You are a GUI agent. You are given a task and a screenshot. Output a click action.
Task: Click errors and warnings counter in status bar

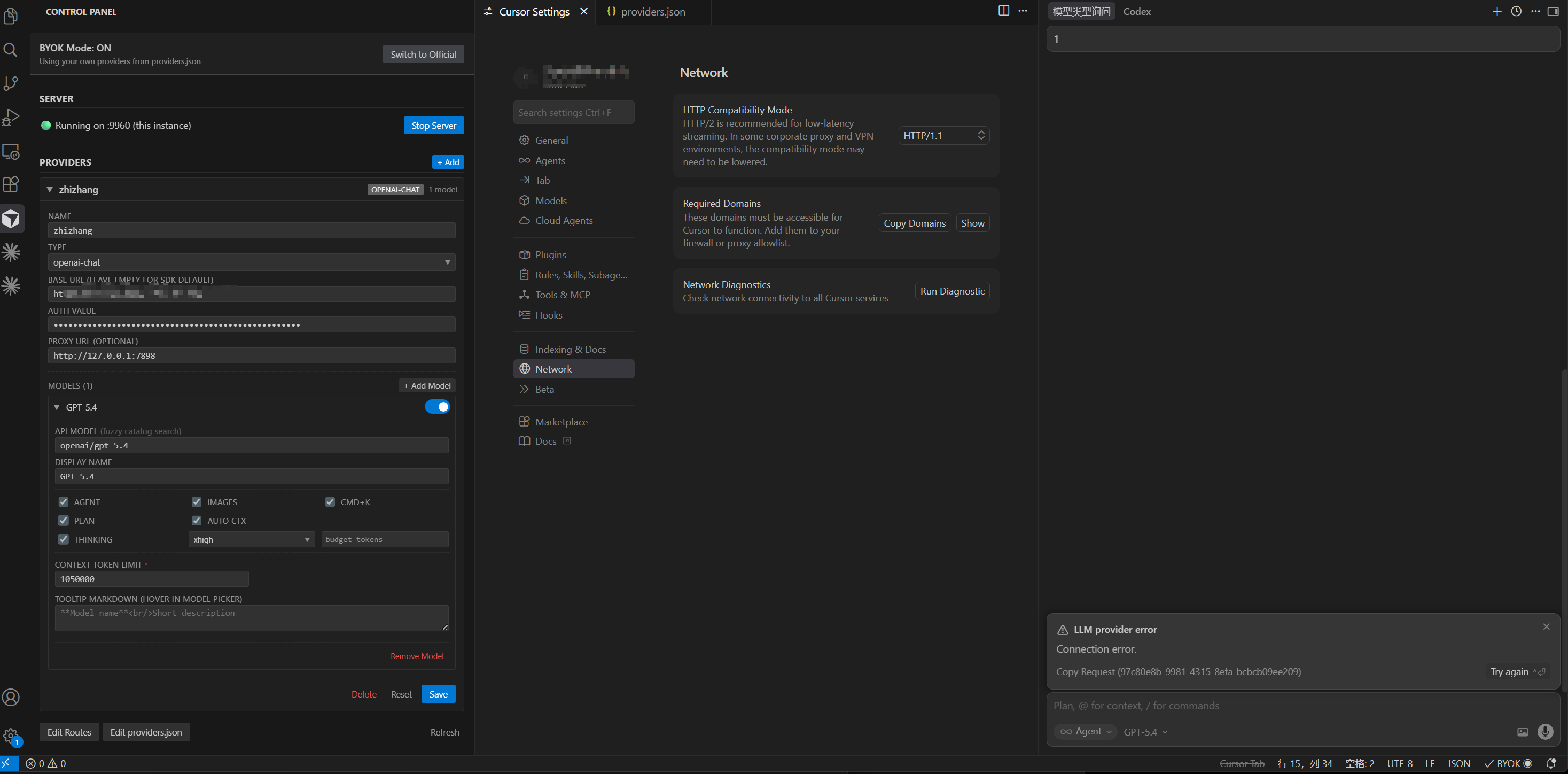point(46,764)
